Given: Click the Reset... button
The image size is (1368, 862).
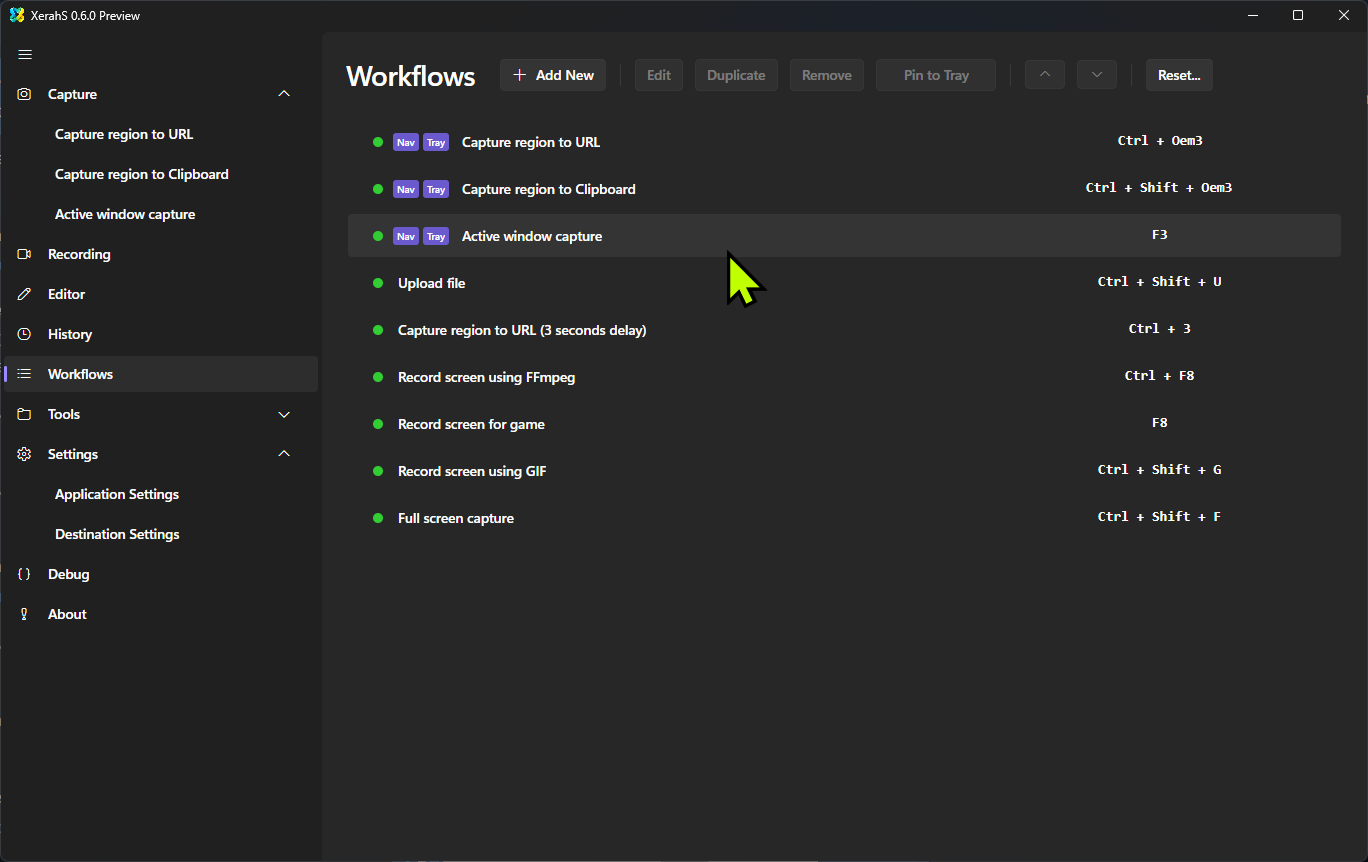Looking at the screenshot, I should point(1179,75).
